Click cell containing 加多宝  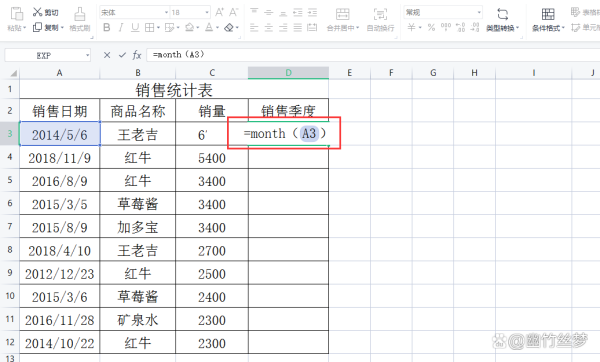(137, 227)
